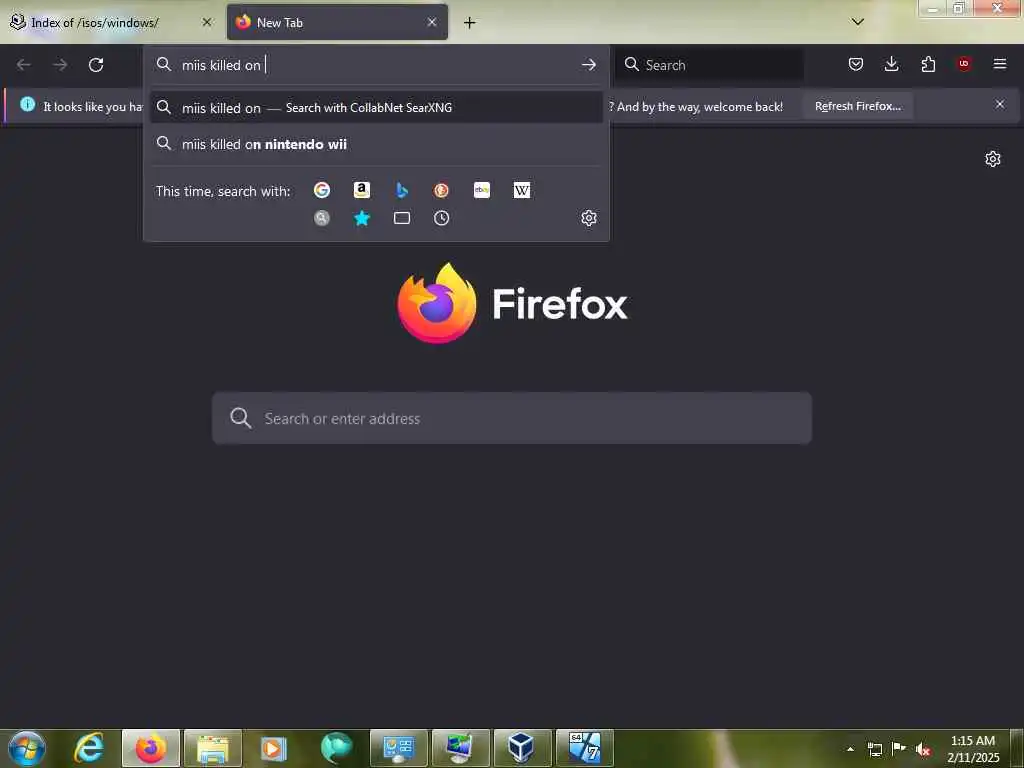Focus the toolbar Search box

709,65
